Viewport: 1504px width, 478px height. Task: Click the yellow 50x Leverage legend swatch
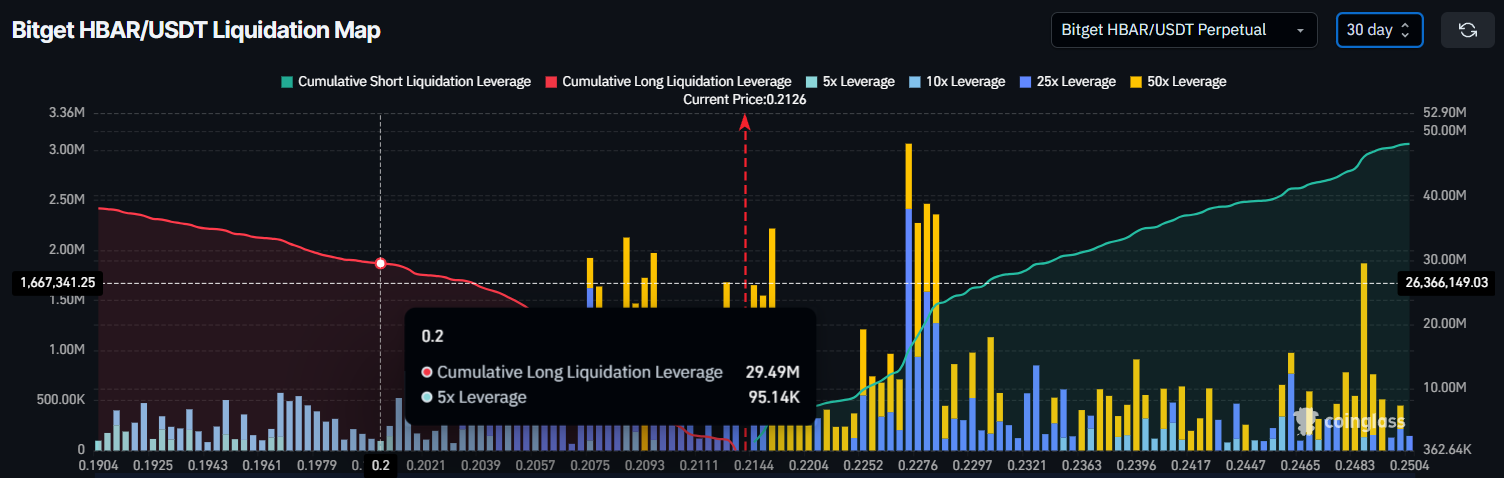tap(1135, 82)
